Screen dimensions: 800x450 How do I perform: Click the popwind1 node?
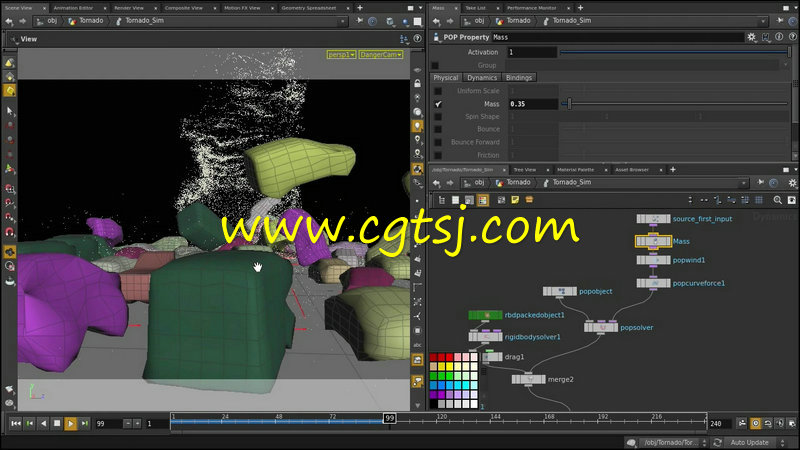(x=653, y=260)
